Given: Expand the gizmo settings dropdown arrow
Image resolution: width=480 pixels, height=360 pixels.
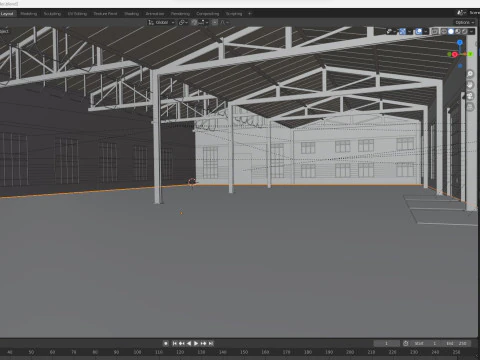Looking at the screenshot, I should pyautogui.click(x=409, y=31).
